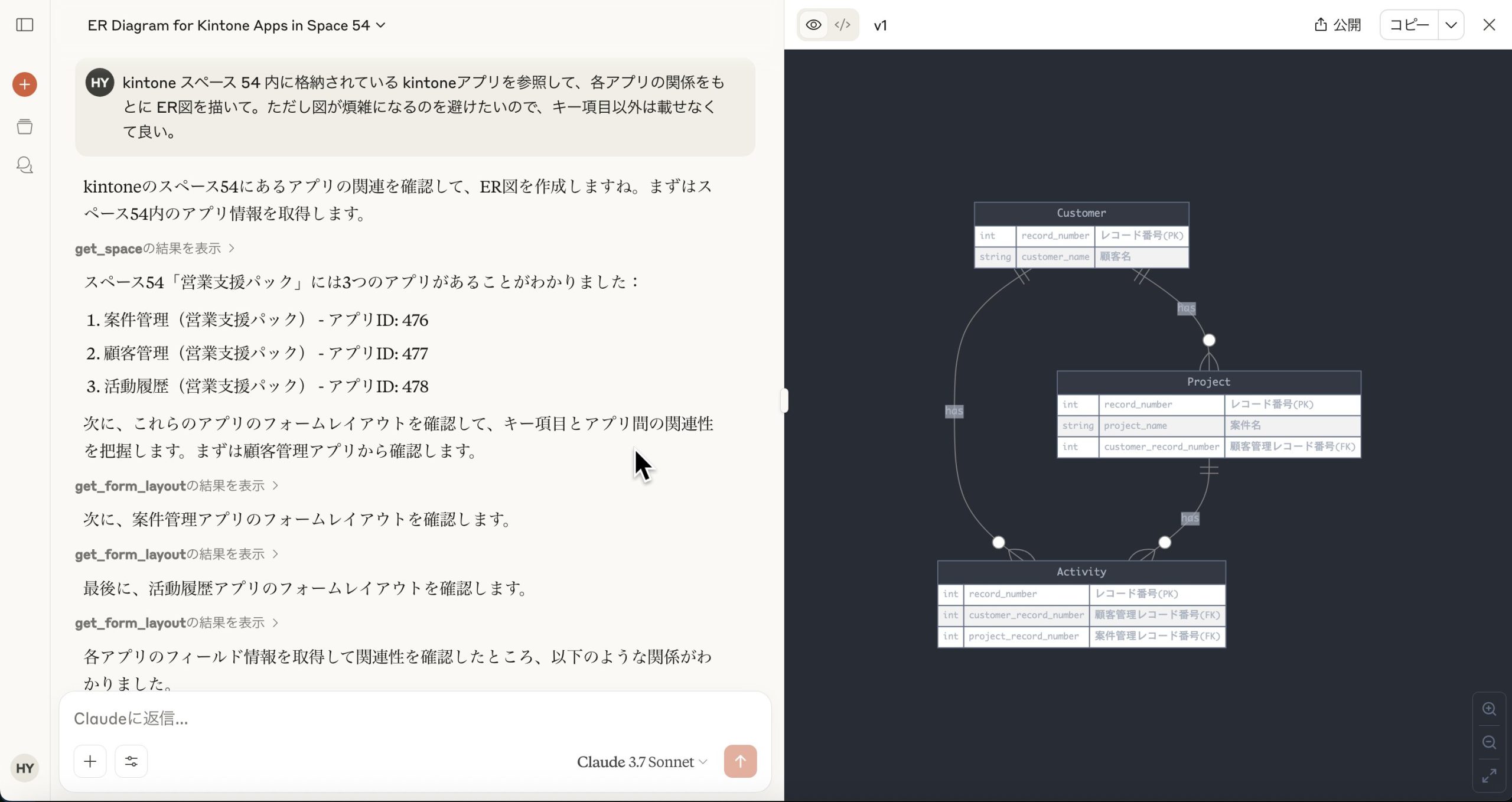Click list item 活動履歴 アプリID: 478
1512x802 pixels.
tap(266, 386)
